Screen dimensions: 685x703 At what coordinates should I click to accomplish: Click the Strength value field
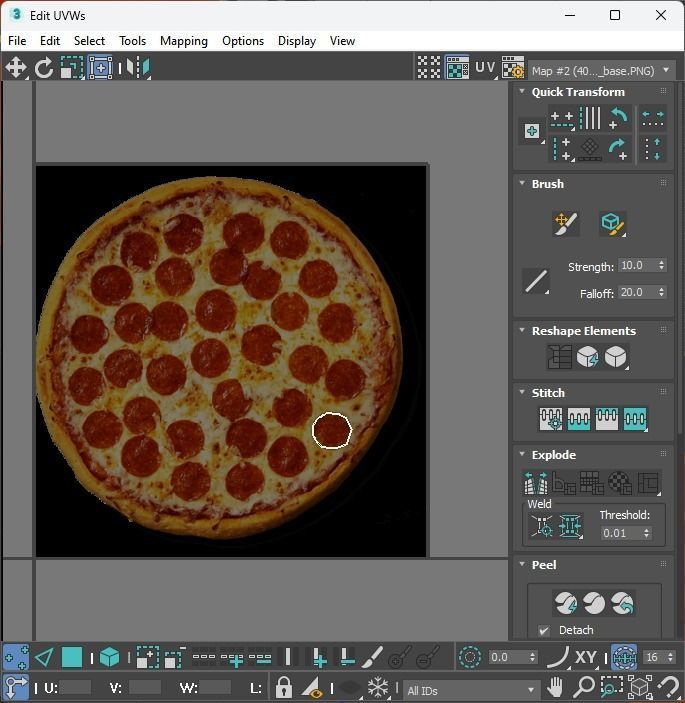tap(637, 265)
